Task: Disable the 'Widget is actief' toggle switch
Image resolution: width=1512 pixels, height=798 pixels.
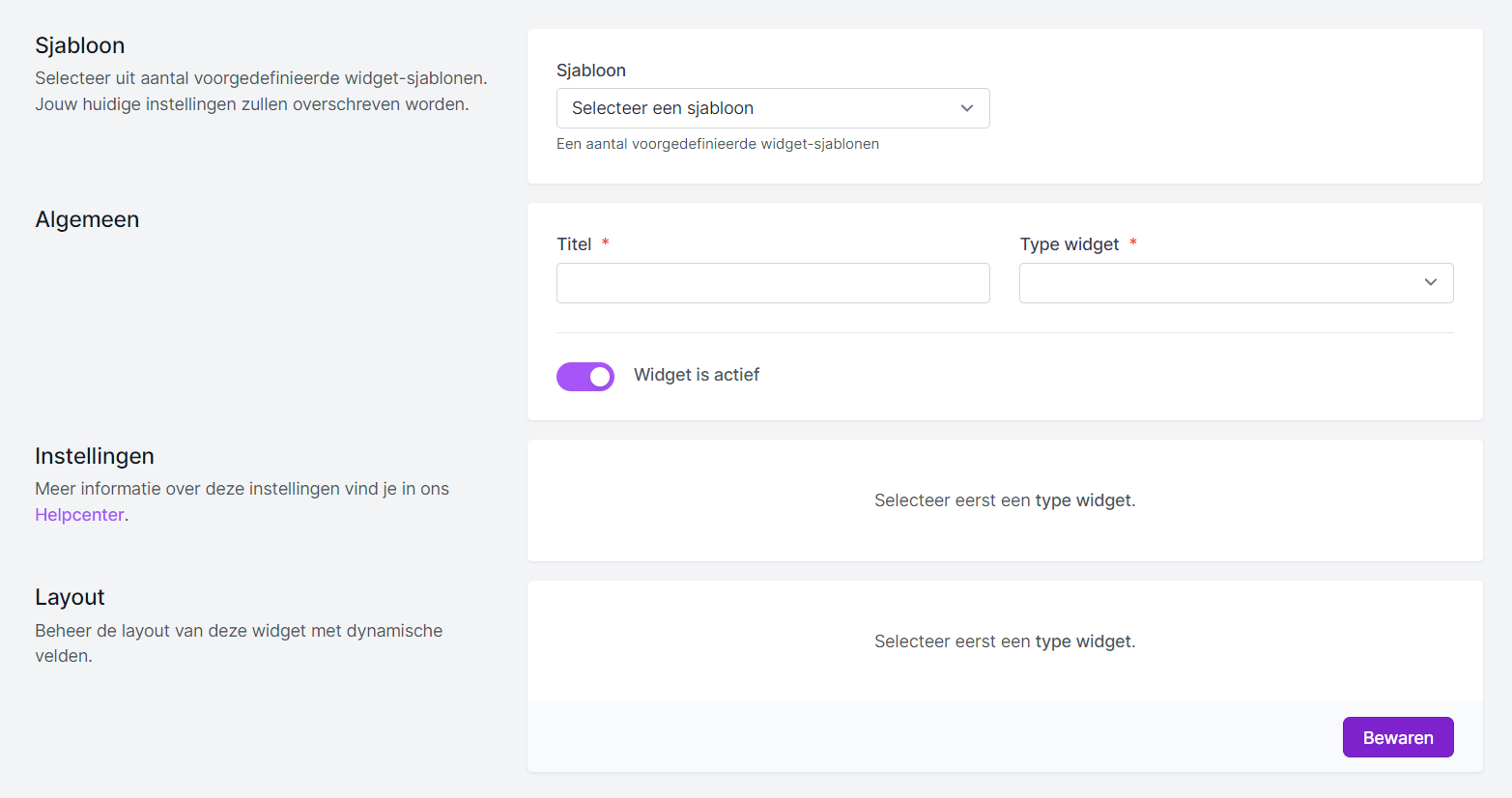Action: coord(585,377)
